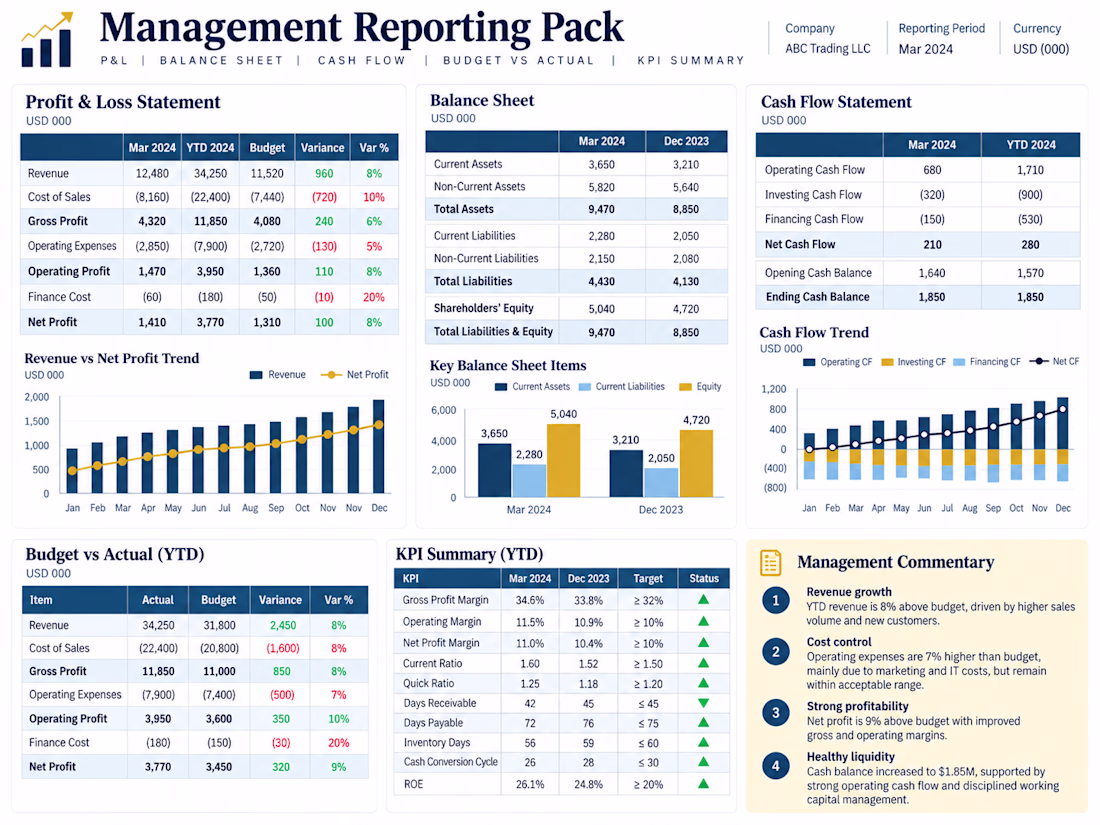This screenshot has width=1100, height=825.
Task: Click the Inventory Days status triangle
Action: tap(703, 742)
